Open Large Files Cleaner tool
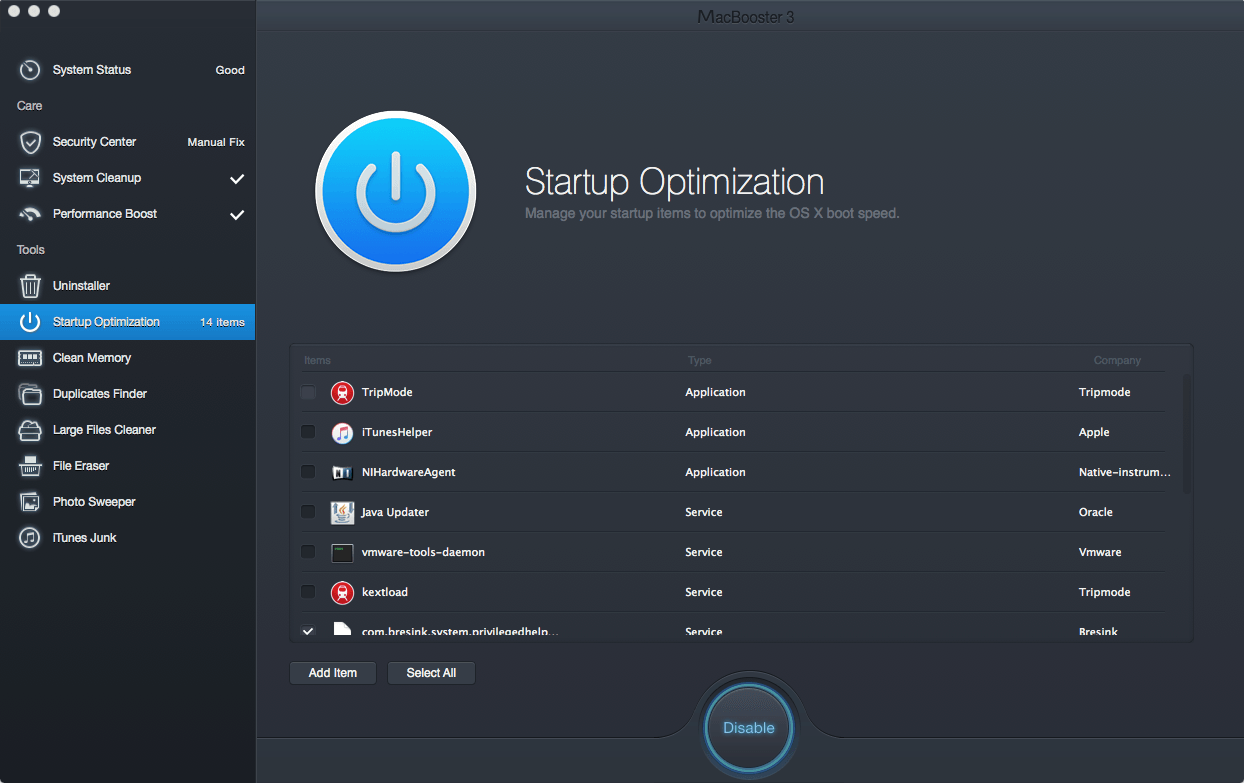The height and width of the screenshot is (783, 1244). point(127,430)
